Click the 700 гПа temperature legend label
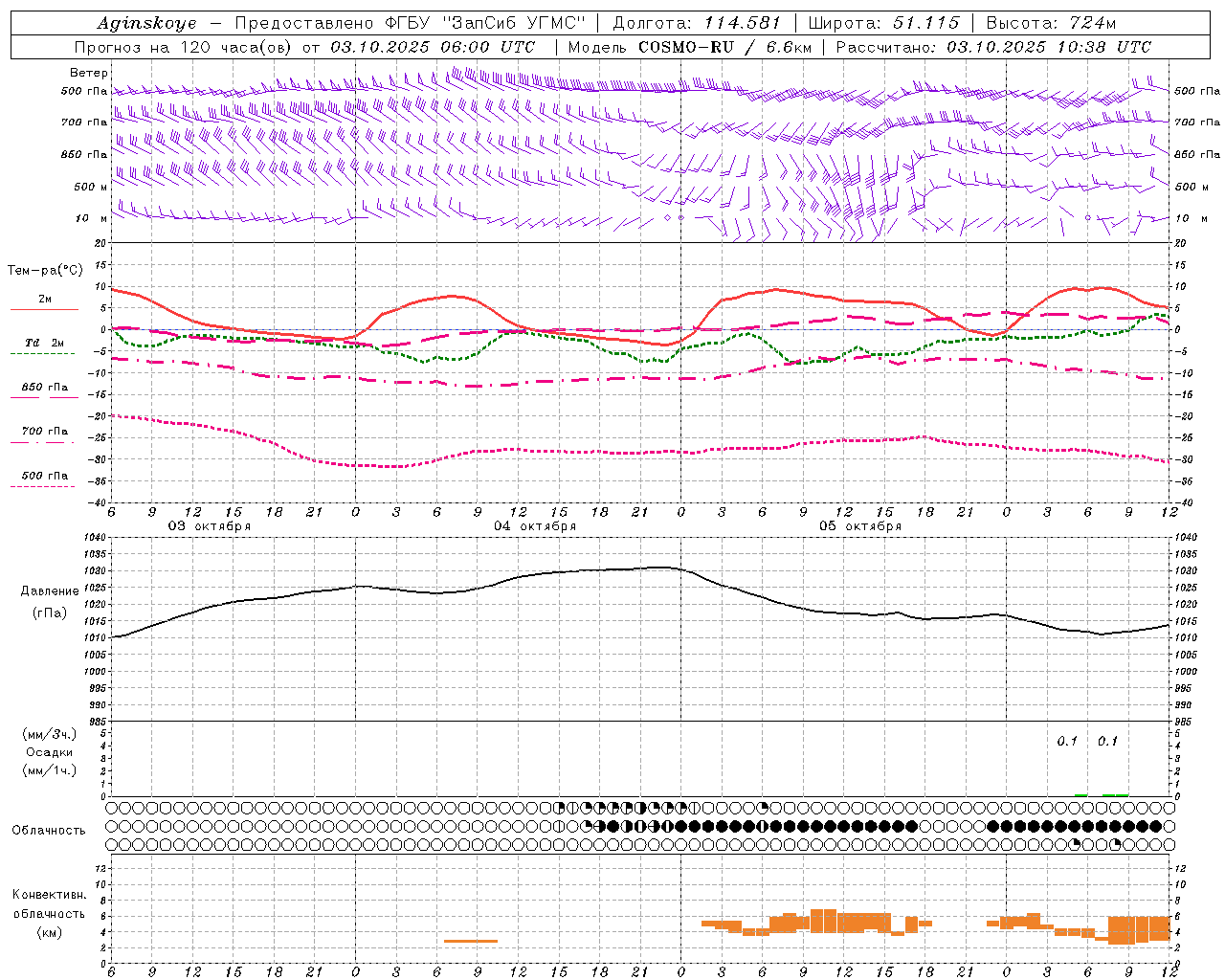 (44, 432)
